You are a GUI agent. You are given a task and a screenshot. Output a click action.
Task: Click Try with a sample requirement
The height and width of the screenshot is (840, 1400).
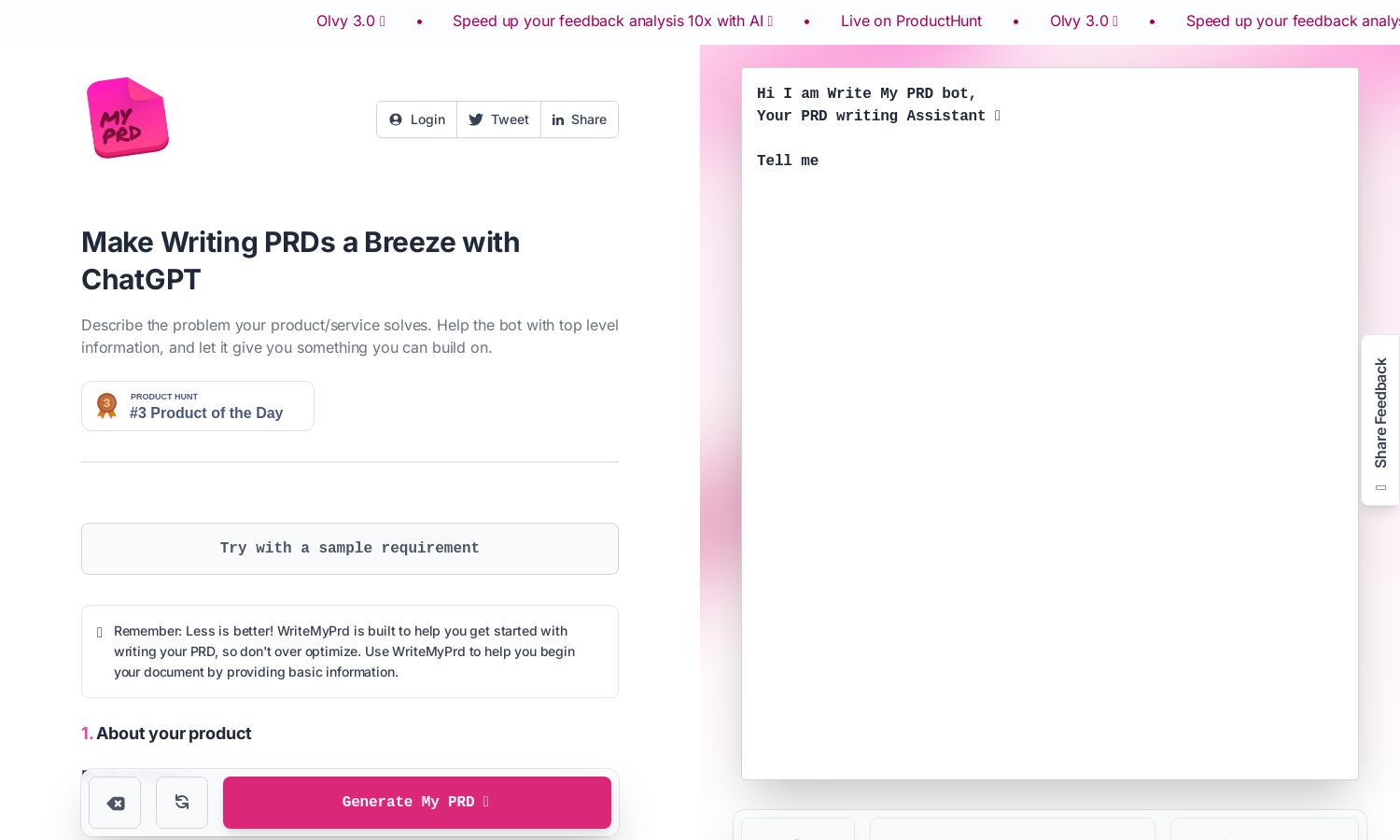350,549
